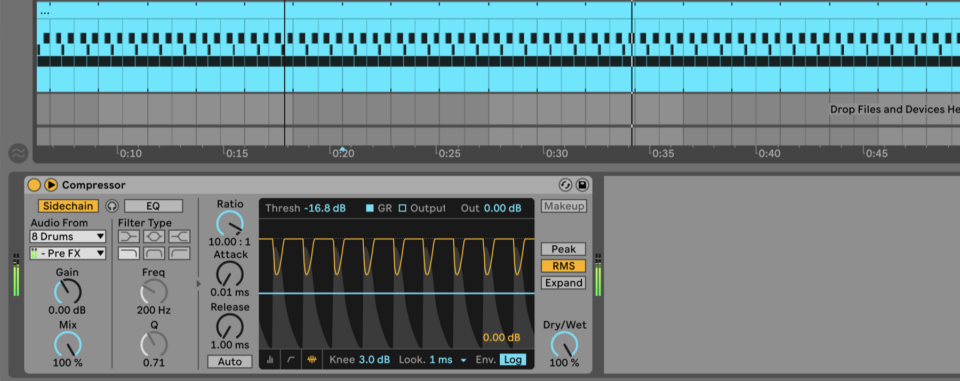Click the sidechain Mix knob
Image resolution: width=960 pixels, height=381 pixels.
tap(67, 344)
